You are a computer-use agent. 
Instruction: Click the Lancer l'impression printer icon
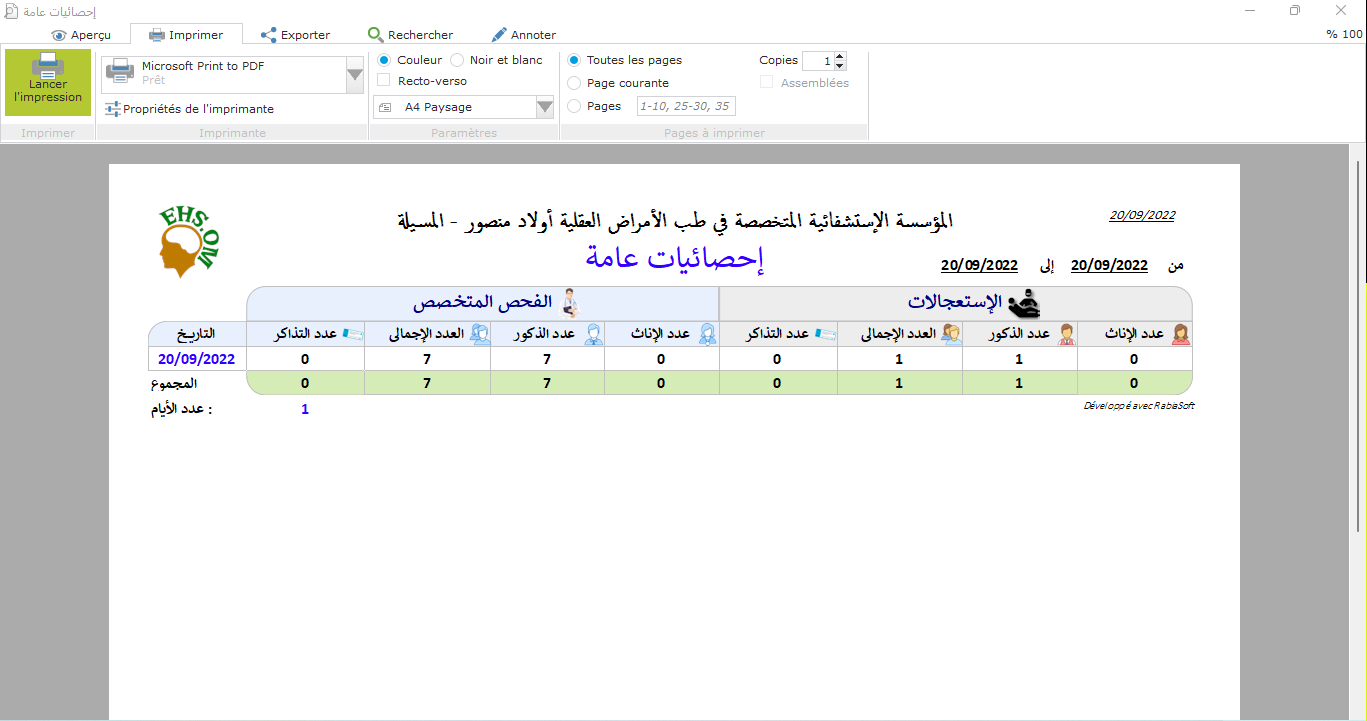(47, 67)
